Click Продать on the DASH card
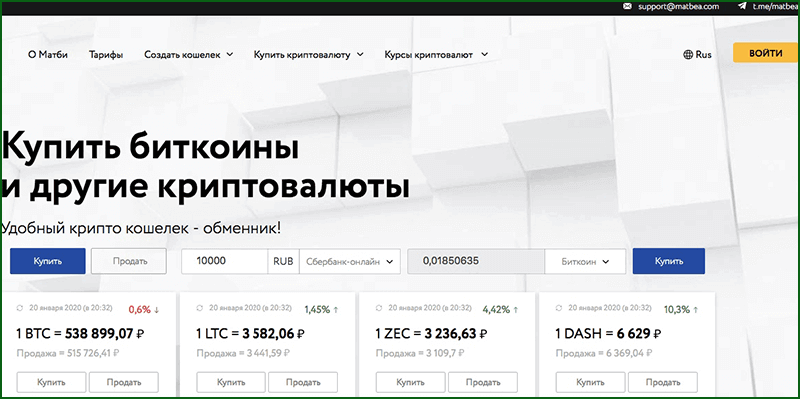This screenshot has width=800, height=399. [x=662, y=382]
